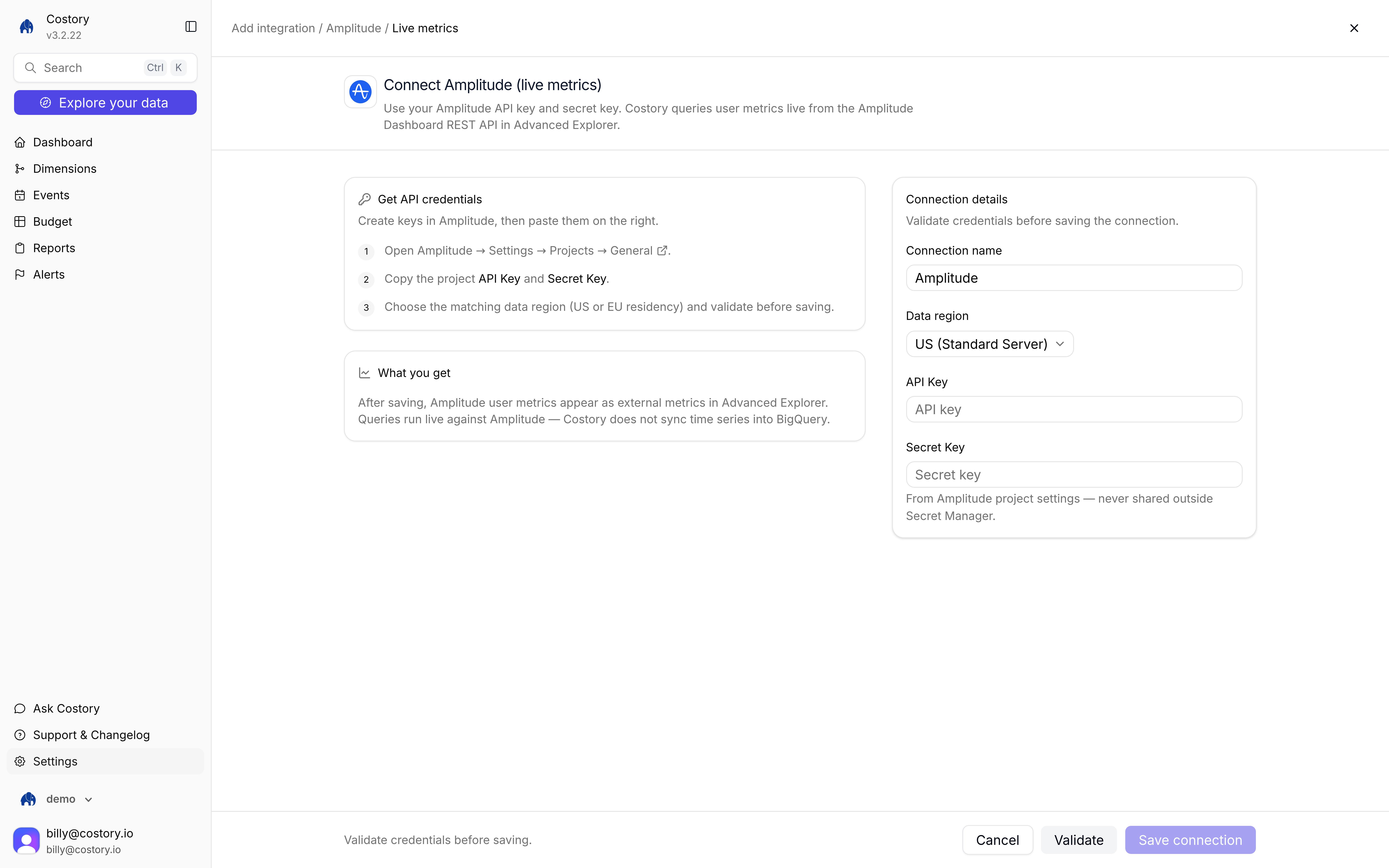Click the Live metrics breadcrumb text
Screen dimensions: 1389x868
[x=425, y=28]
